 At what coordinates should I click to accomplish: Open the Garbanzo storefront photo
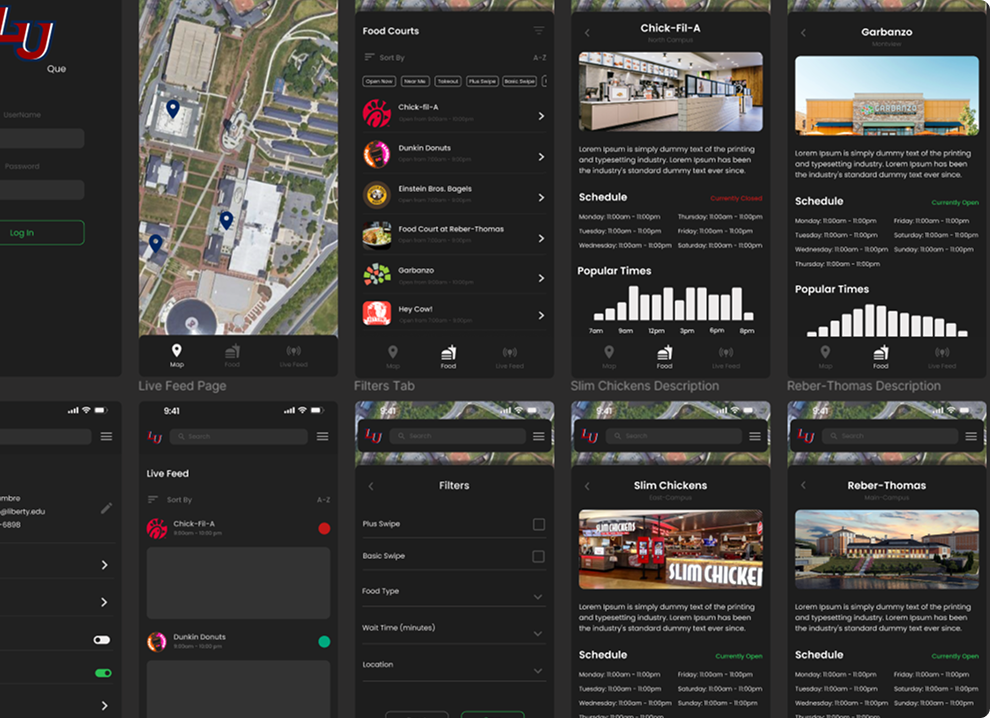pos(886,95)
